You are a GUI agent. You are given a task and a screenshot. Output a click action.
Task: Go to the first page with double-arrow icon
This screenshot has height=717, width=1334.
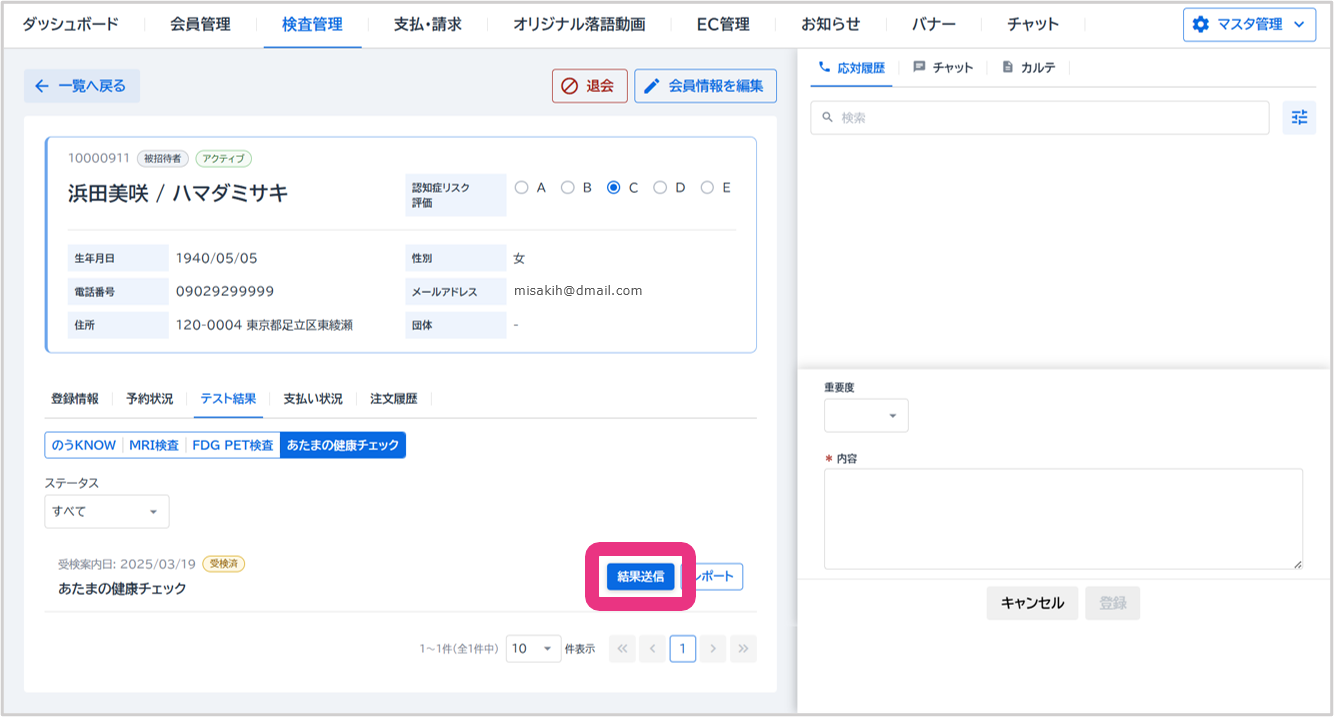click(622, 649)
